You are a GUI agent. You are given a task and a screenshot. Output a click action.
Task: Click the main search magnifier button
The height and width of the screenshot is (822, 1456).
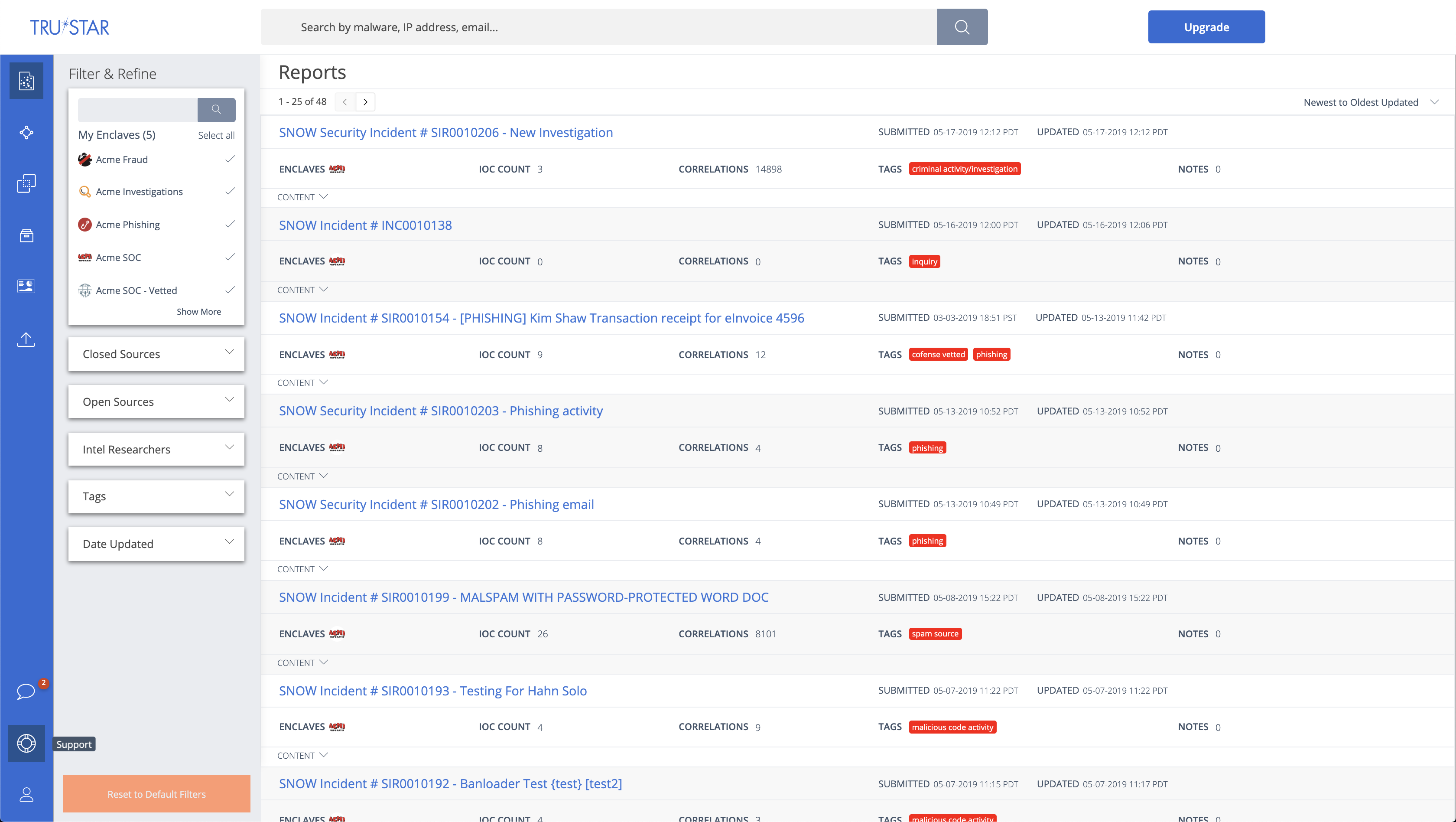click(x=962, y=26)
